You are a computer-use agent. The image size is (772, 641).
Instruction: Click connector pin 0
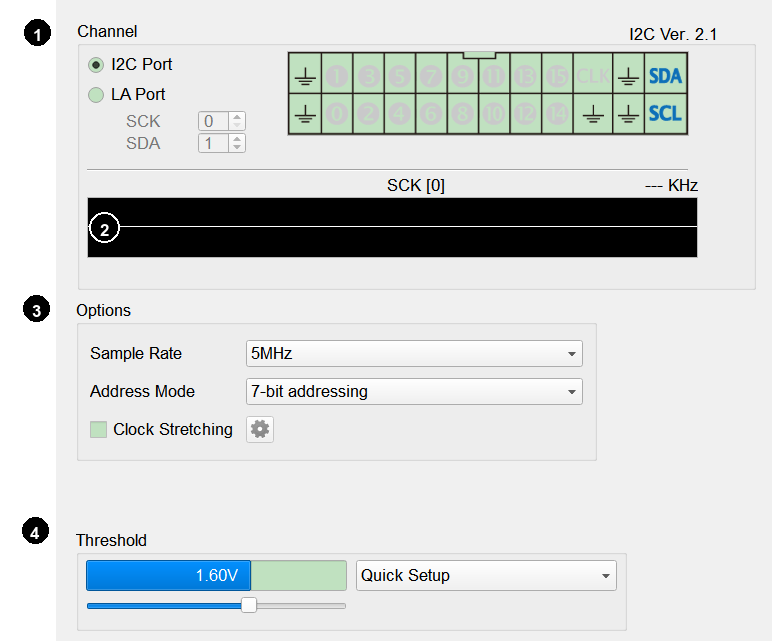point(337,114)
